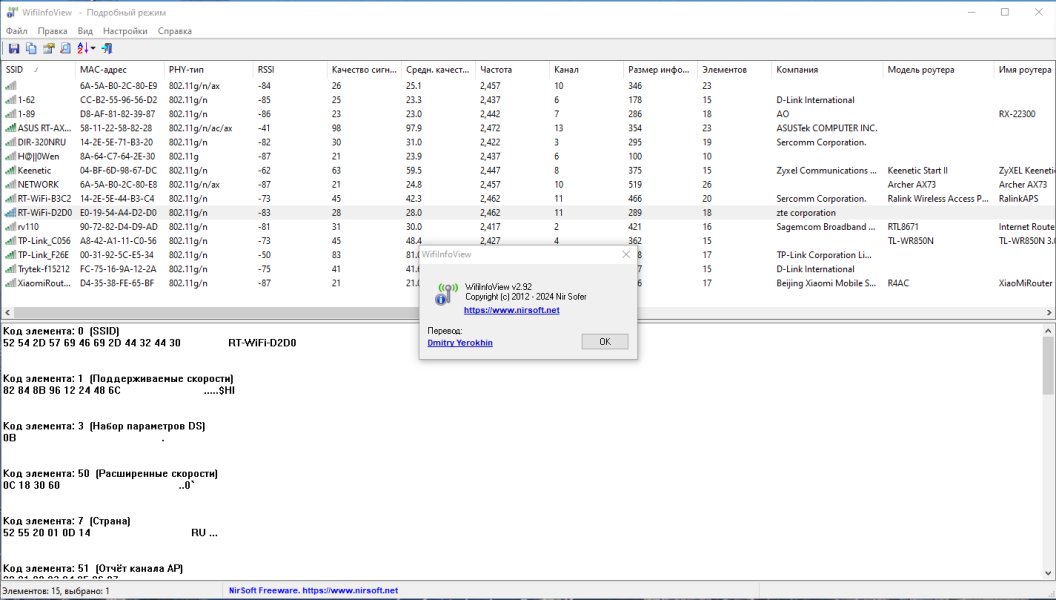The height and width of the screenshot is (600, 1056).
Task: Open the https://www.nirsoft.net link in the dialog
Action: coord(512,310)
